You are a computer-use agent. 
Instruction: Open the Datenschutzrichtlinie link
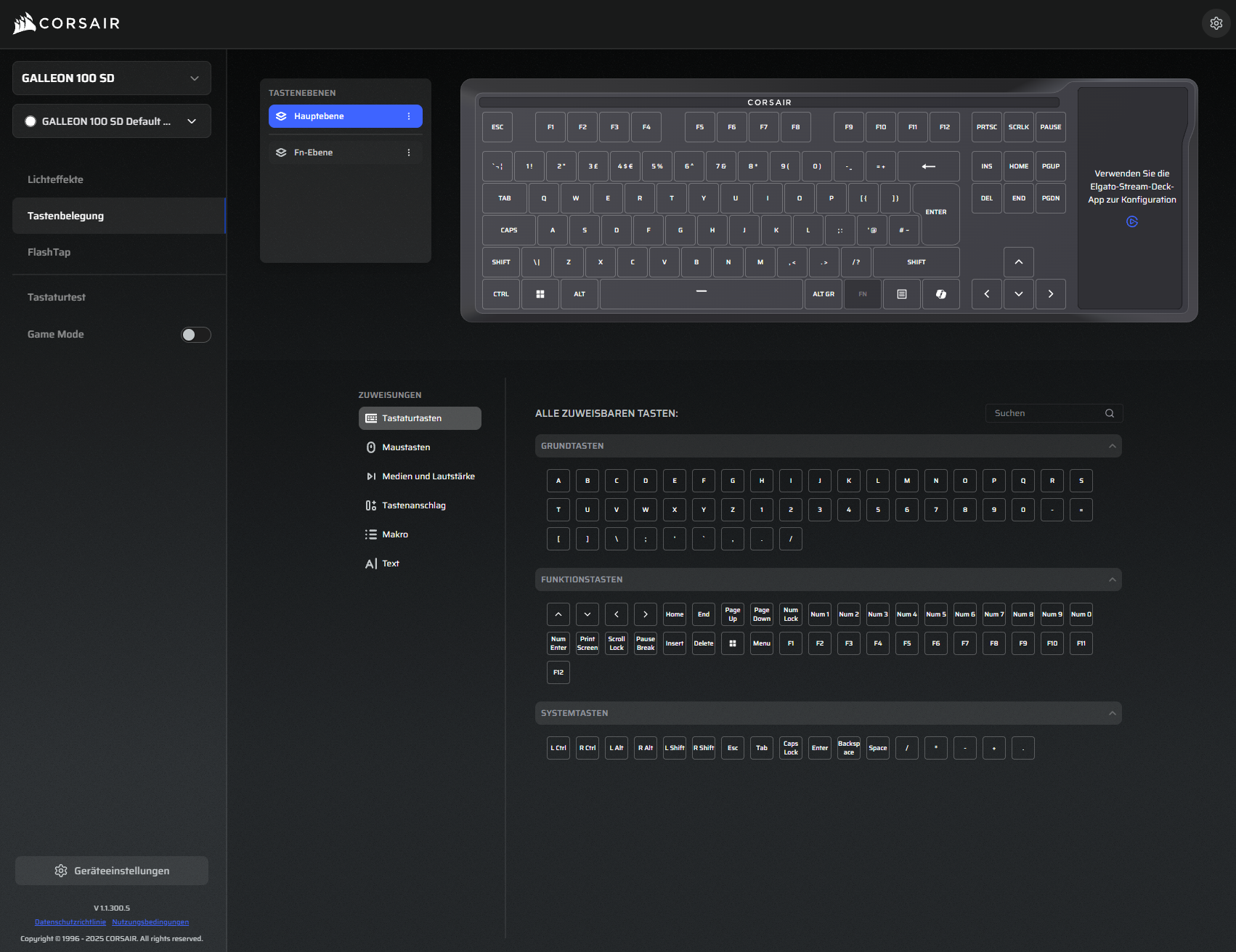[x=70, y=922]
